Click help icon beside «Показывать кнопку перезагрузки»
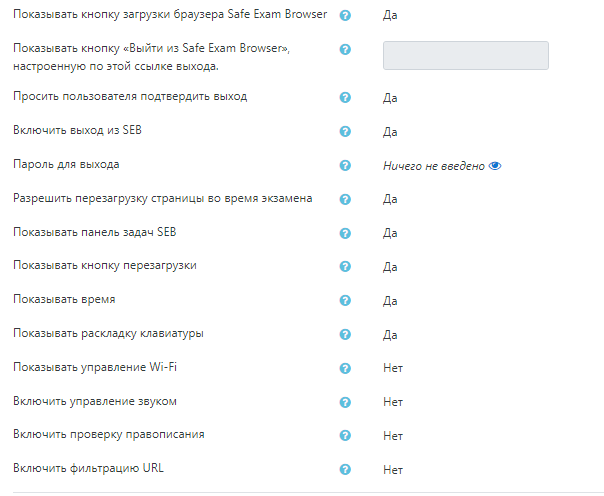The height and width of the screenshot is (496, 604). coord(345,267)
